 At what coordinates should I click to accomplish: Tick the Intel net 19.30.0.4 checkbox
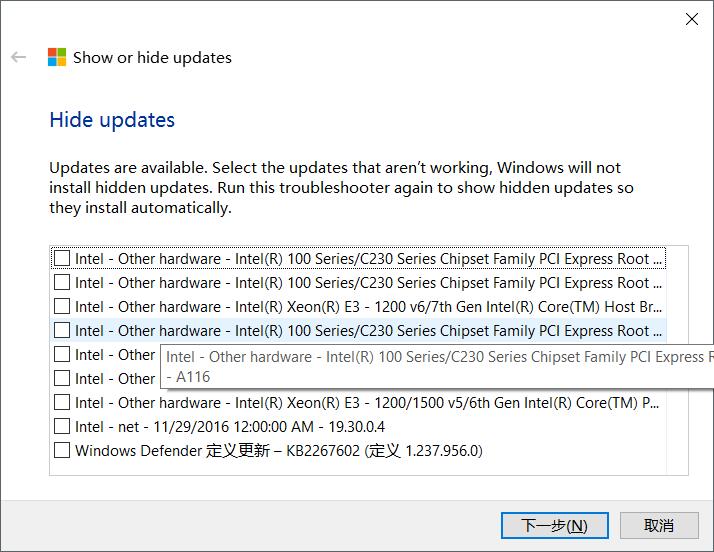click(x=62, y=427)
